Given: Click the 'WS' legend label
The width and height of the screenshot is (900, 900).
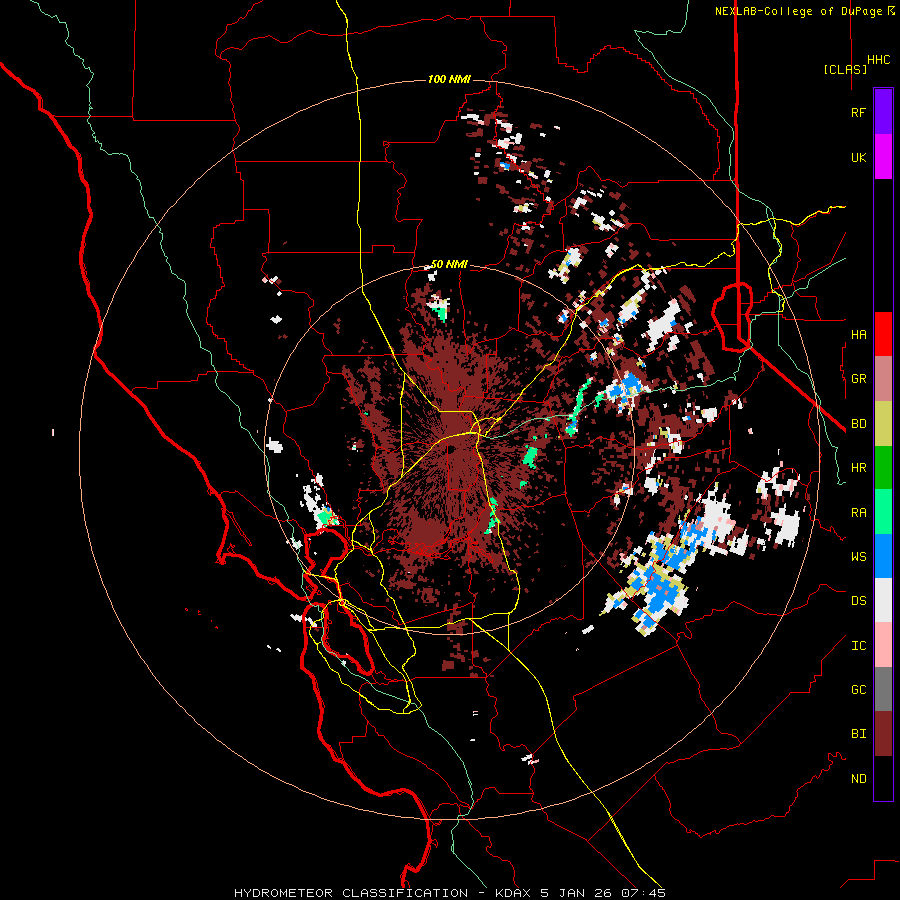Looking at the screenshot, I should point(858,557).
